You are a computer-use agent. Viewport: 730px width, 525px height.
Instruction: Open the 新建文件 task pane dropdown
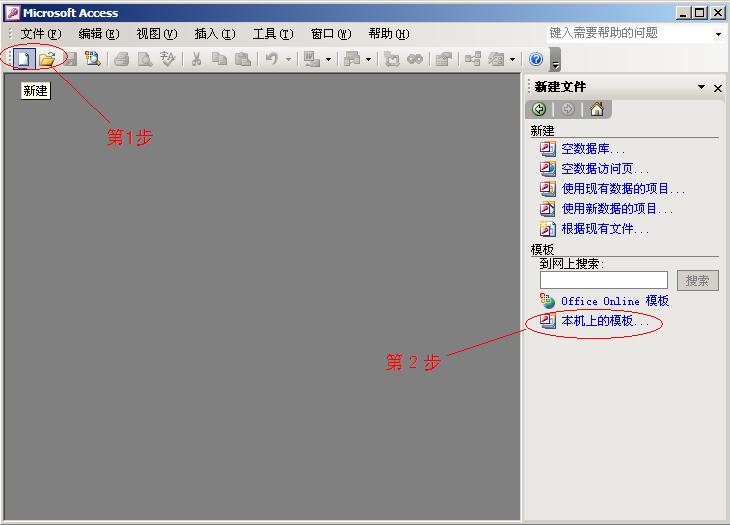coord(701,87)
